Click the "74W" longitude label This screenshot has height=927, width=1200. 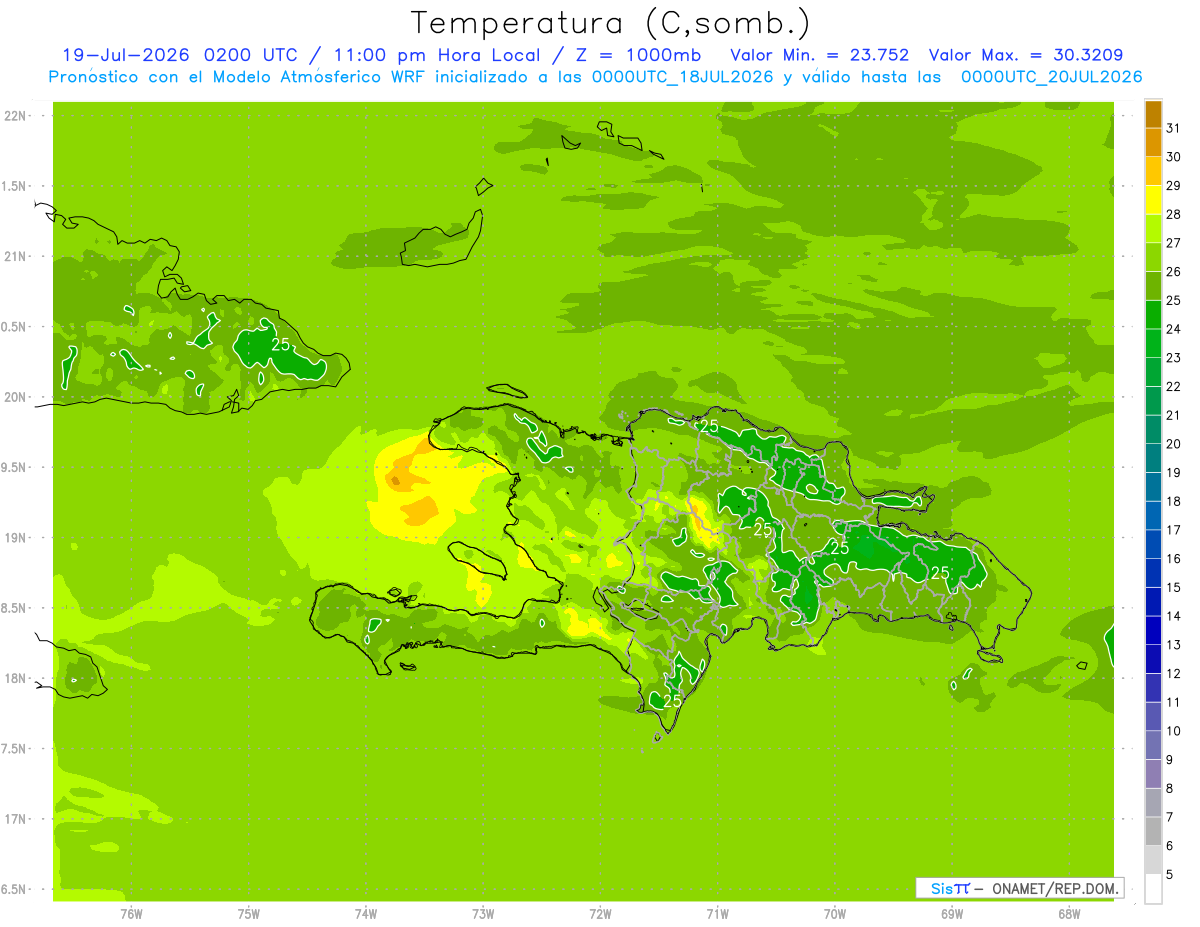point(366,914)
